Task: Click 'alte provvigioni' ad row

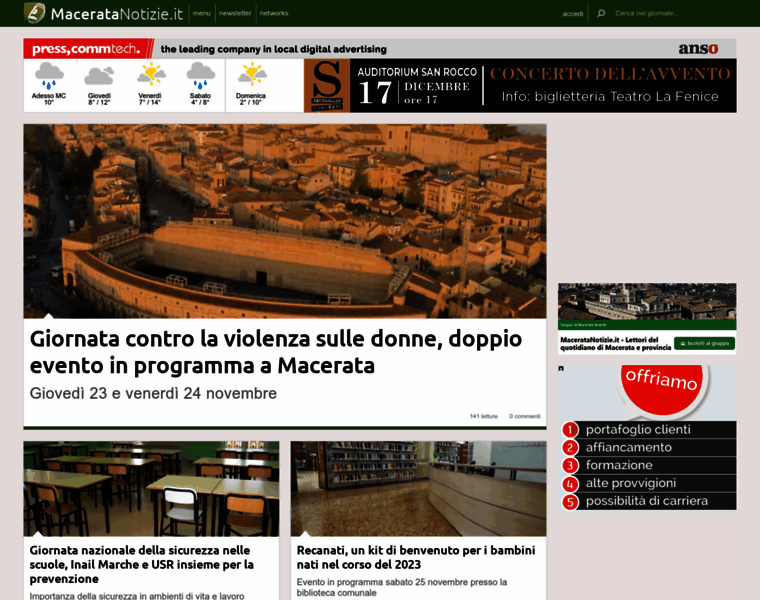Action: (x=649, y=483)
